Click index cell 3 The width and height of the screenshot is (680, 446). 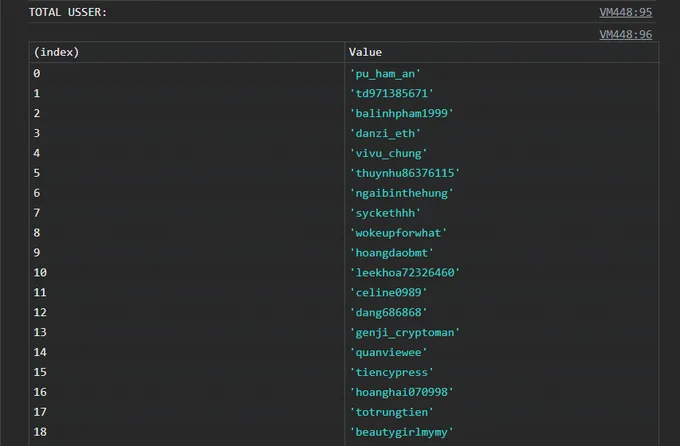tap(186, 133)
